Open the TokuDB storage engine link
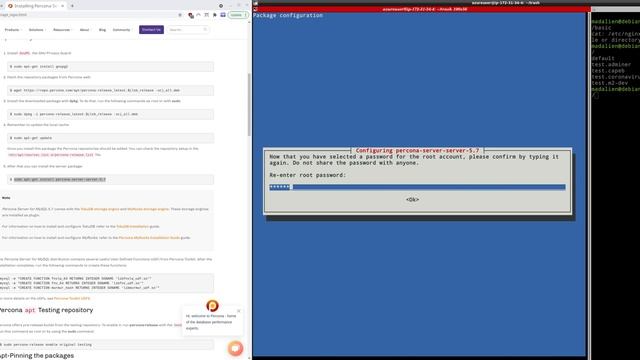The image size is (640, 360). (x=100, y=209)
